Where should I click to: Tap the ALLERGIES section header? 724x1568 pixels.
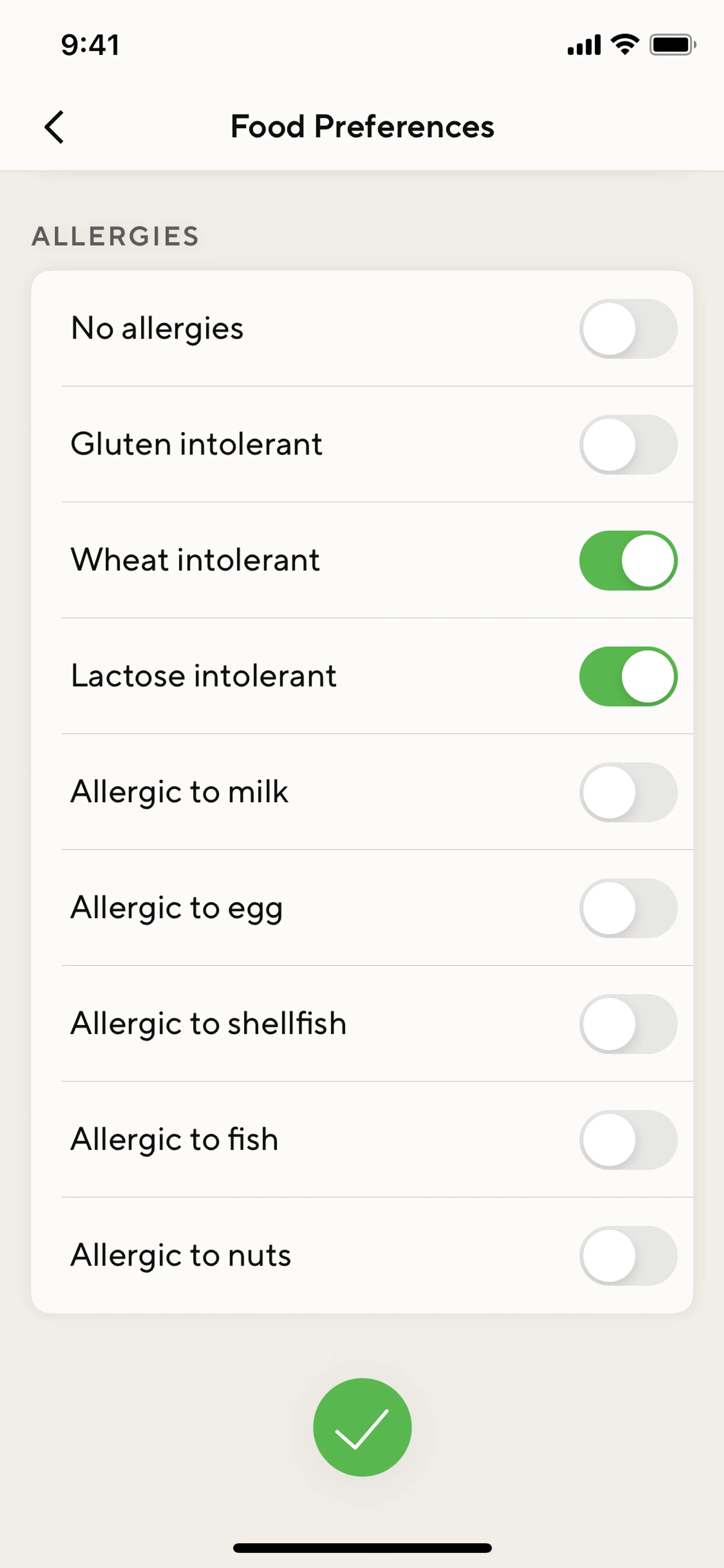(x=116, y=236)
